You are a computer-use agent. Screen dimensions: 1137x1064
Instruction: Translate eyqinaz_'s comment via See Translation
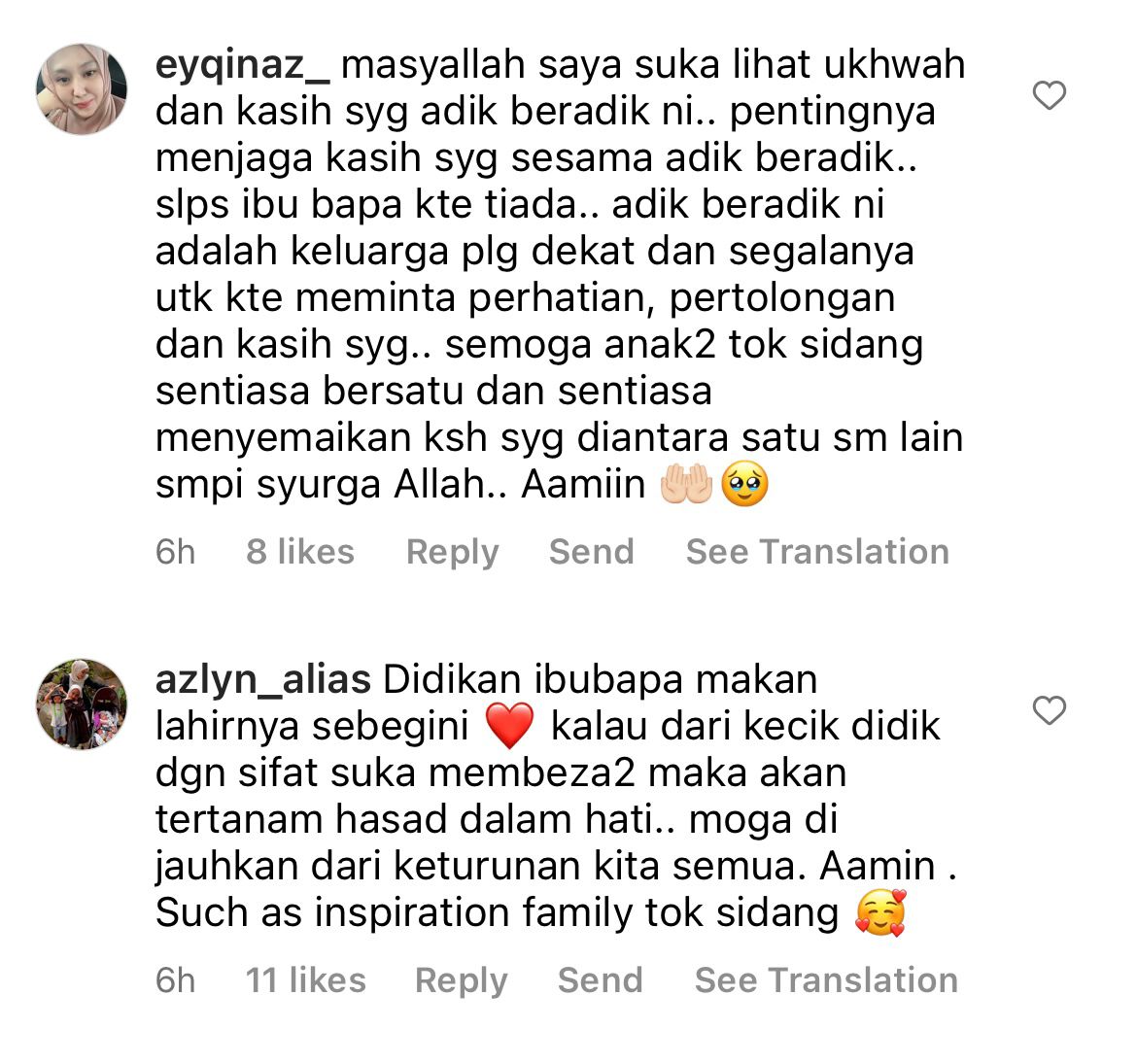[818, 551]
